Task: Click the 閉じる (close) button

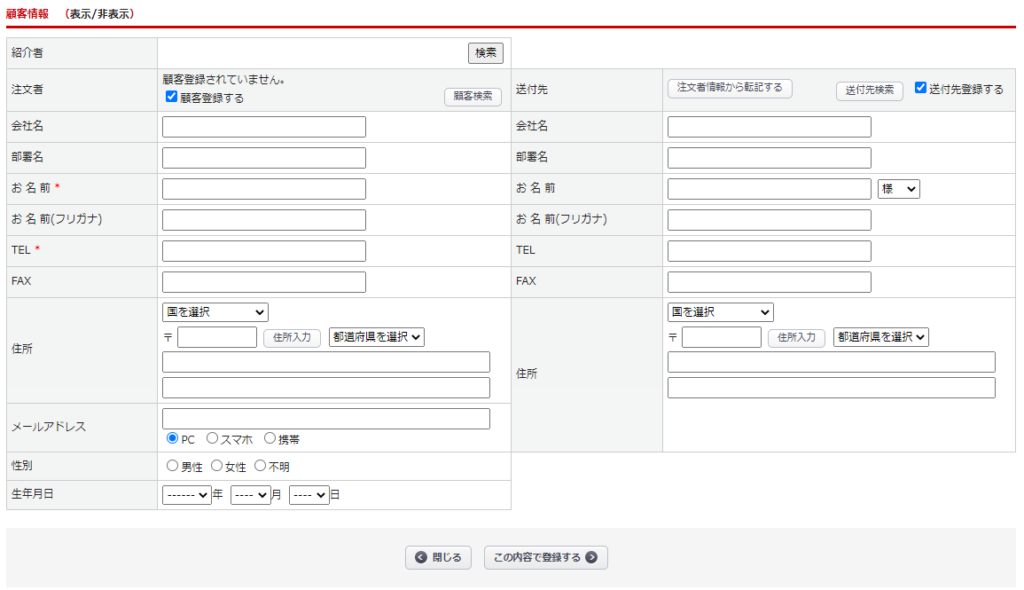Action: point(437,558)
